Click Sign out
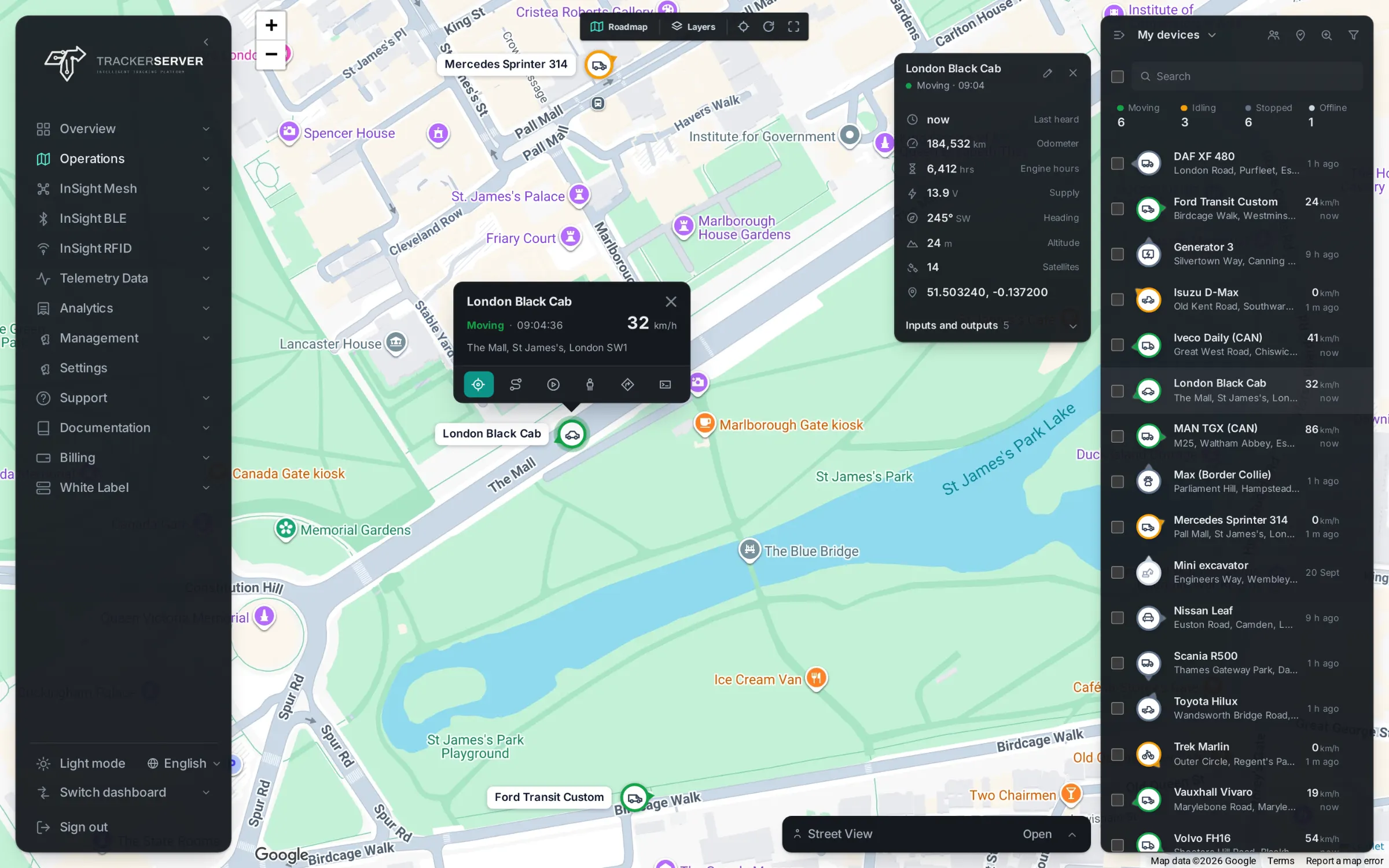The height and width of the screenshot is (868, 1389). [x=72, y=827]
